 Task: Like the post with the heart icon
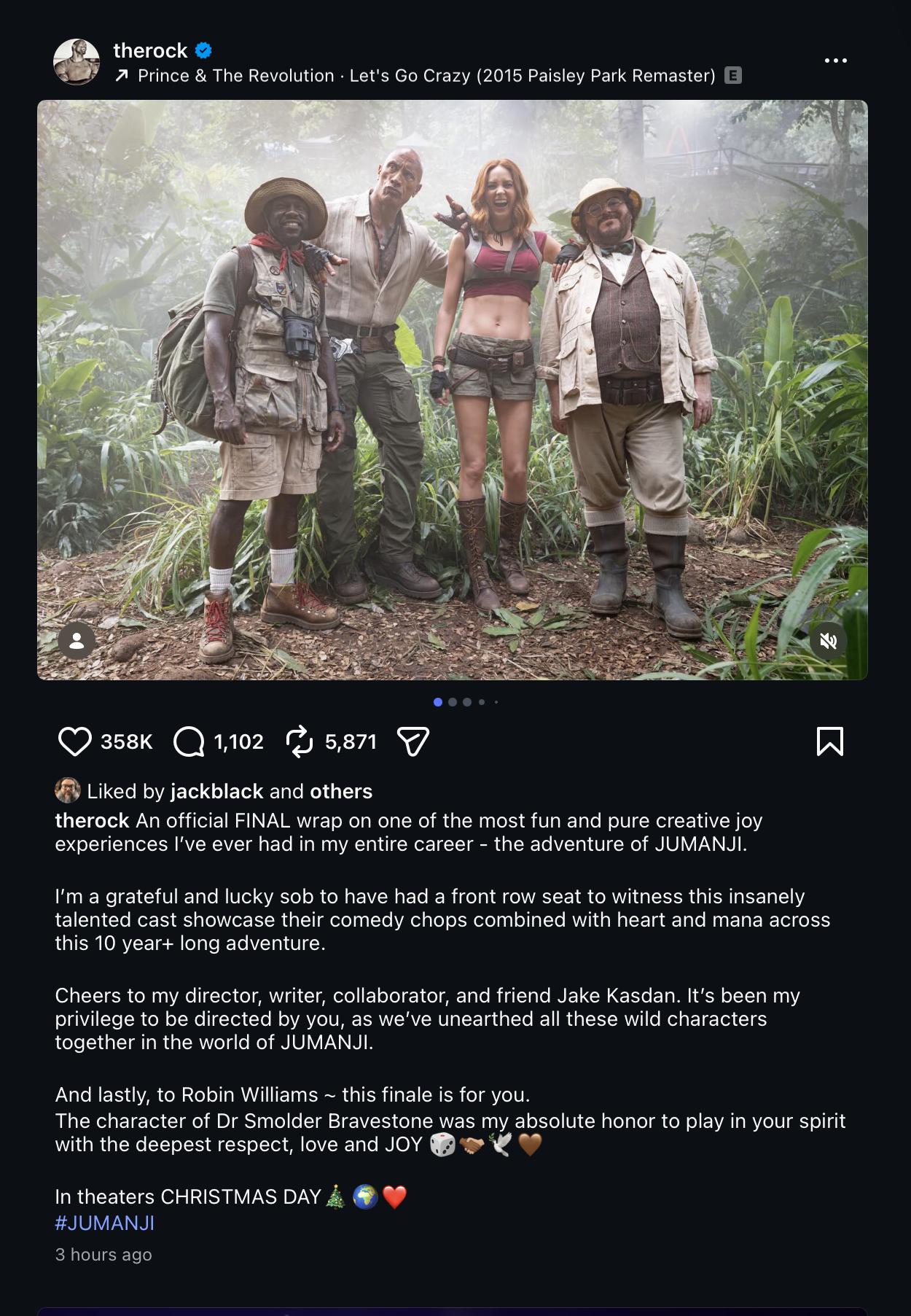coord(74,741)
